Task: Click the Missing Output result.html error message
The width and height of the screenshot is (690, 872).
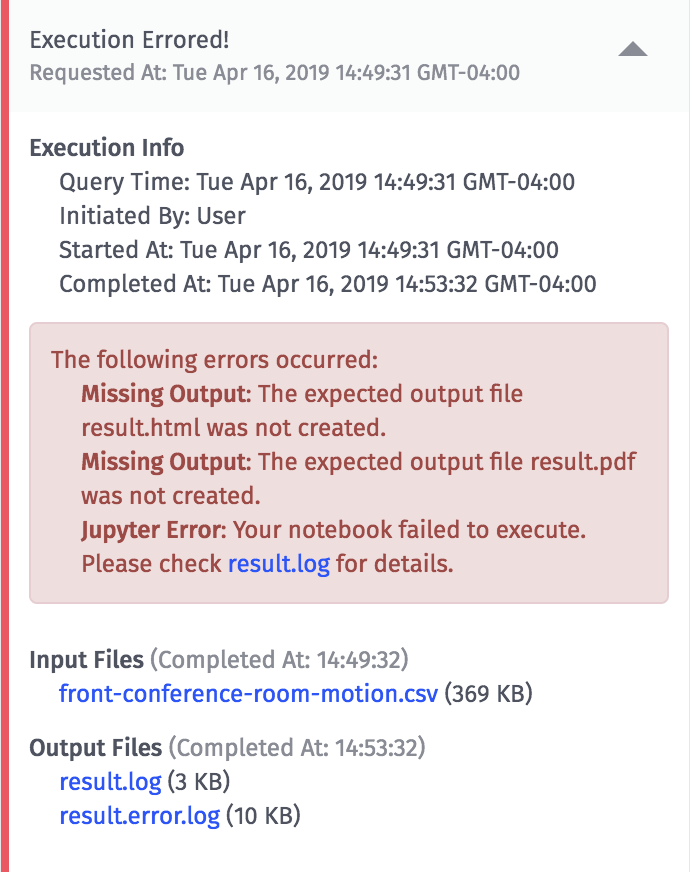Action: coord(302,411)
